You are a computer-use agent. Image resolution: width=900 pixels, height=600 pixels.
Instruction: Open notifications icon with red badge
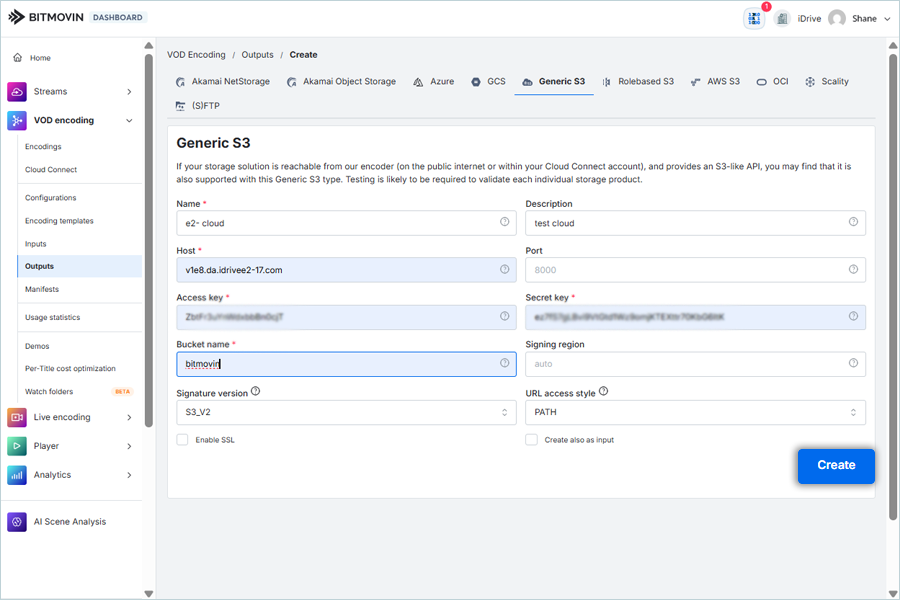754,18
